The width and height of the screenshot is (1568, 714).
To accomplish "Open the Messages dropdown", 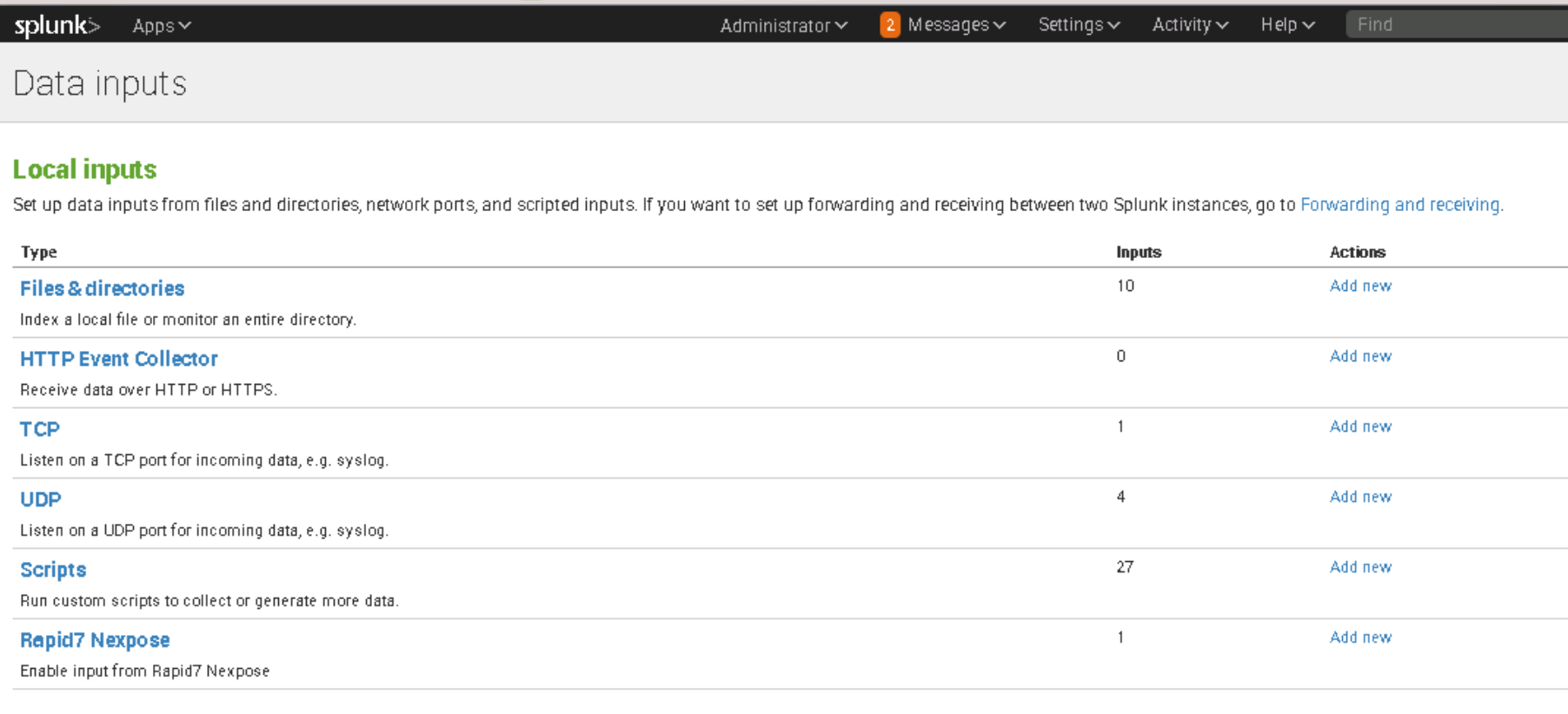I will point(956,25).
